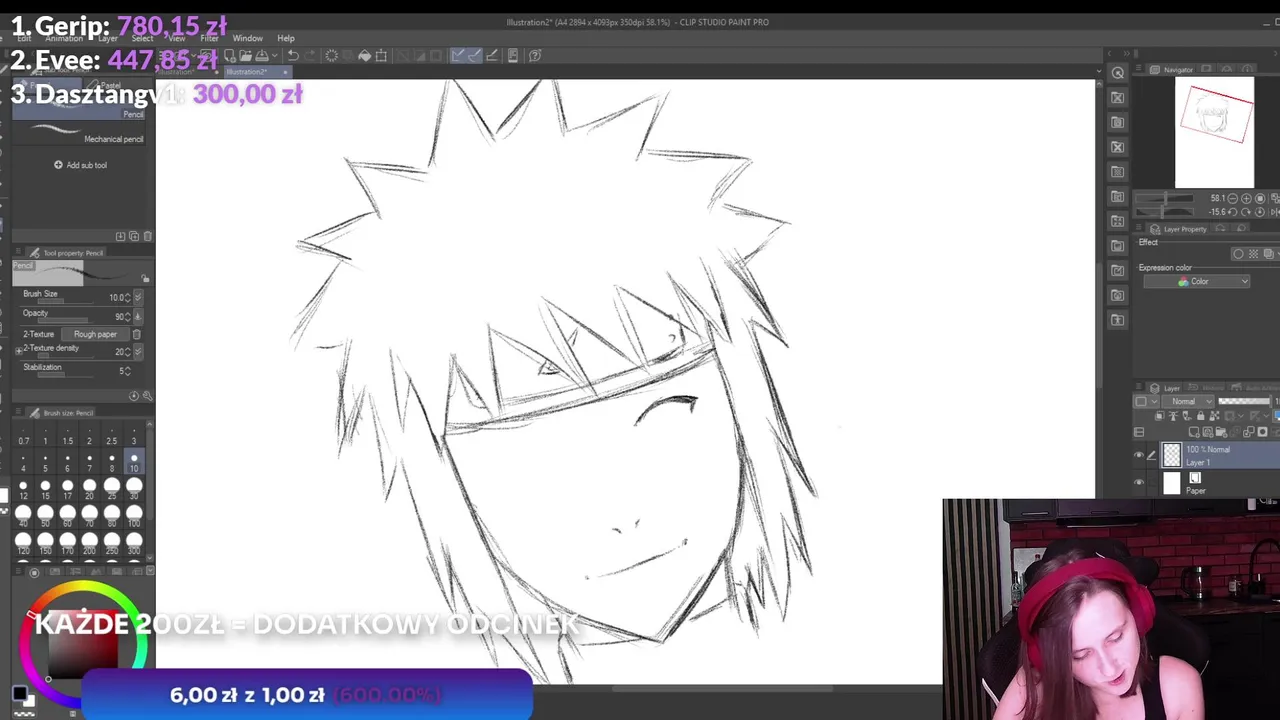Click the Scale/Rotate transform icon in the command bar
This screenshot has width=1280, height=720.
pos(381,56)
